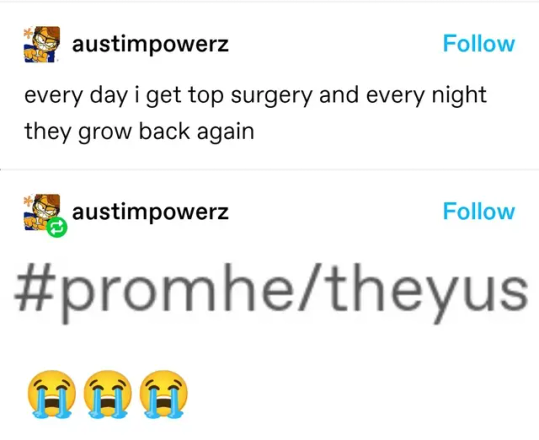Open the avatar on the original post

coord(42,44)
